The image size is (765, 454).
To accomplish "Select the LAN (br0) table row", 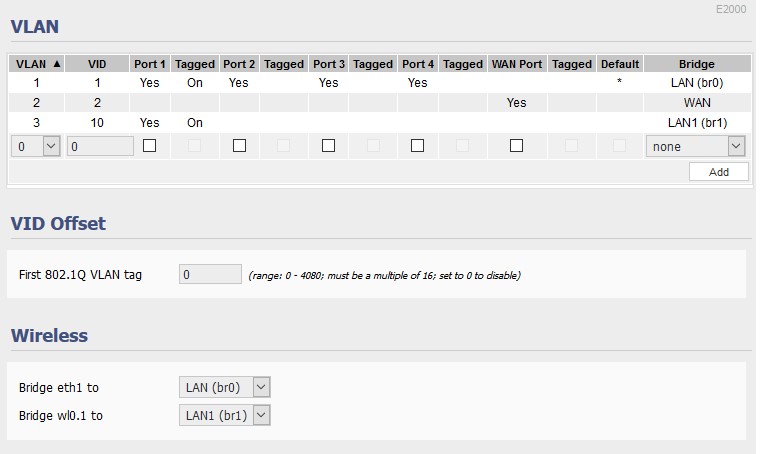I will (380, 83).
